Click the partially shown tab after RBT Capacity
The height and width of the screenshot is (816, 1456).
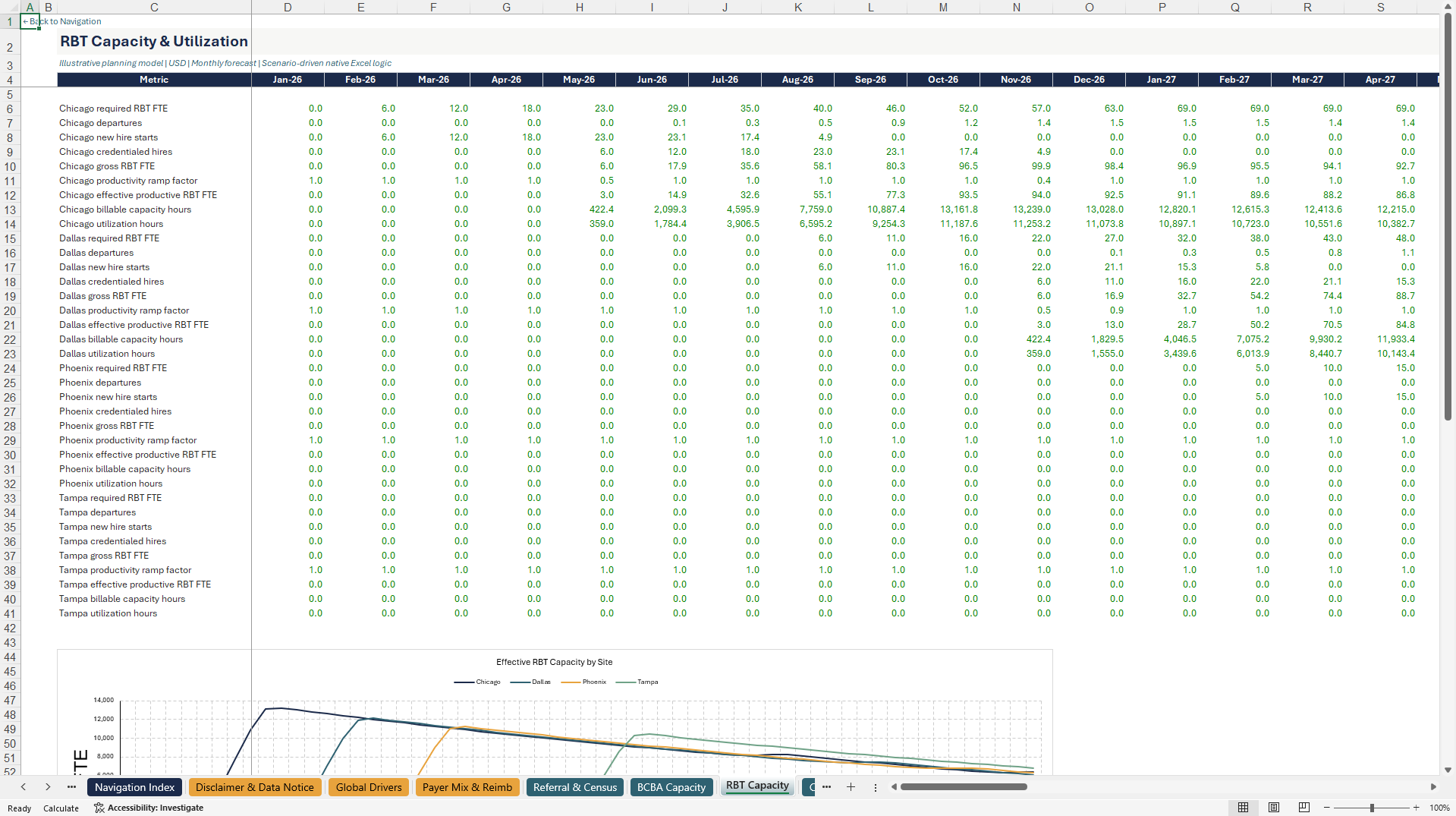(x=809, y=787)
